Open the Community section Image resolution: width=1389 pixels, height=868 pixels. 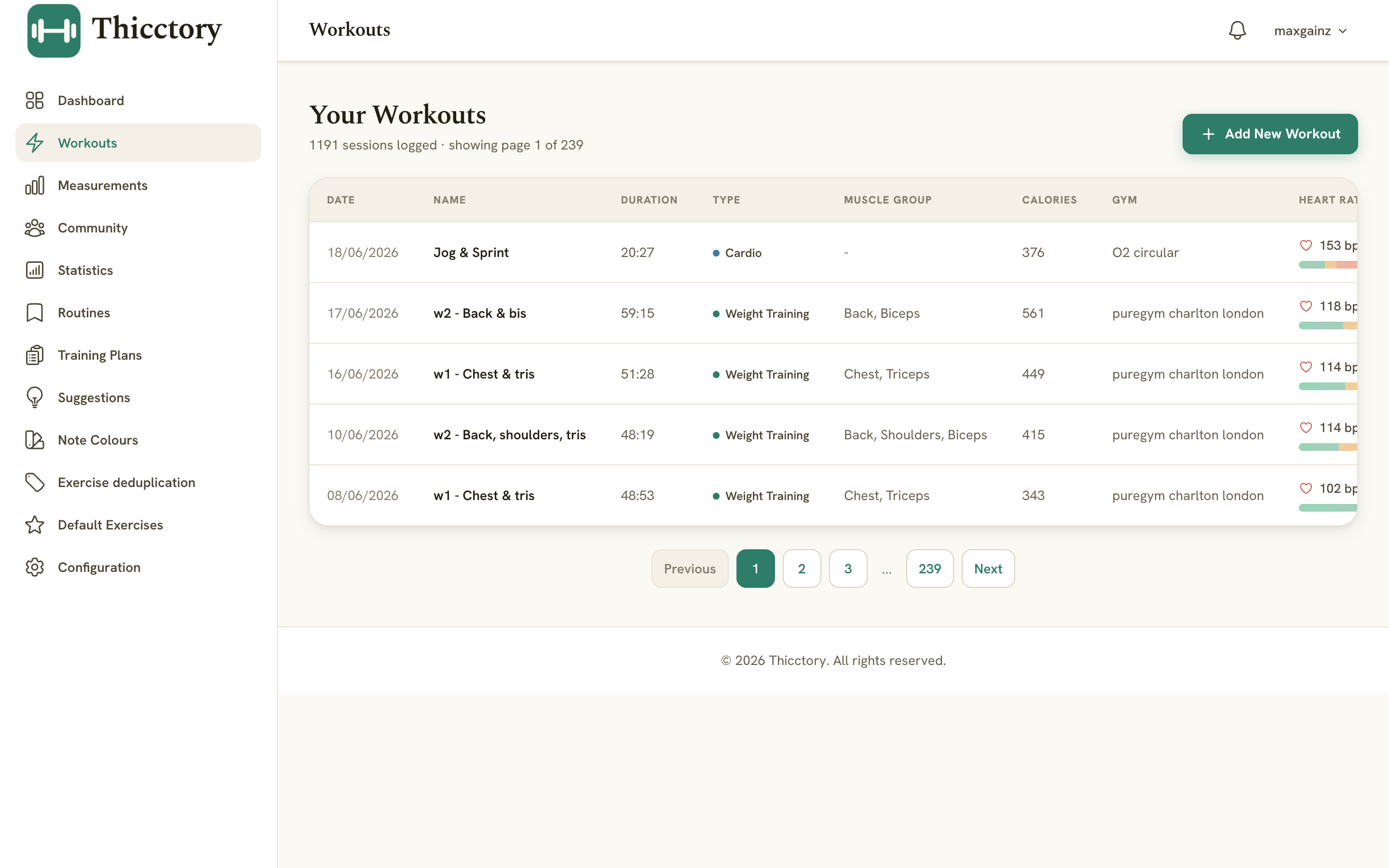pos(138,228)
